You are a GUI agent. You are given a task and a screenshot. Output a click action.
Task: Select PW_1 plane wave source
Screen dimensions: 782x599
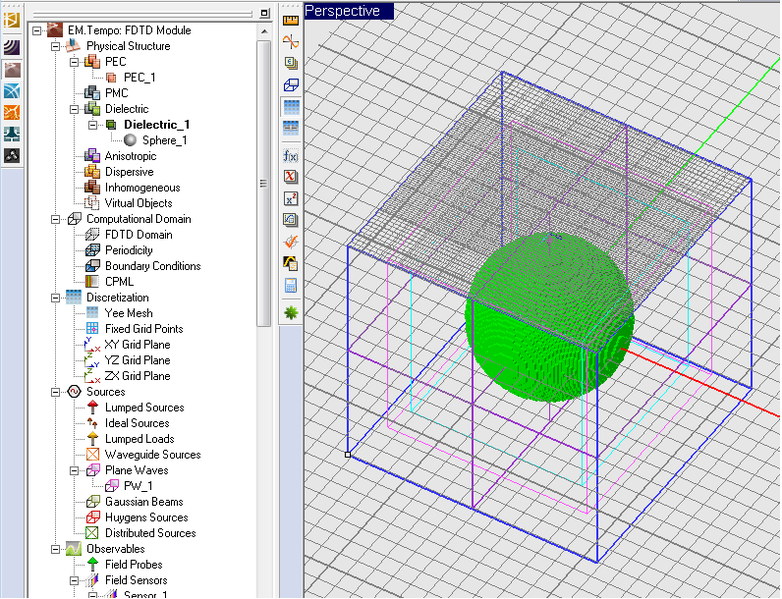(138, 486)
